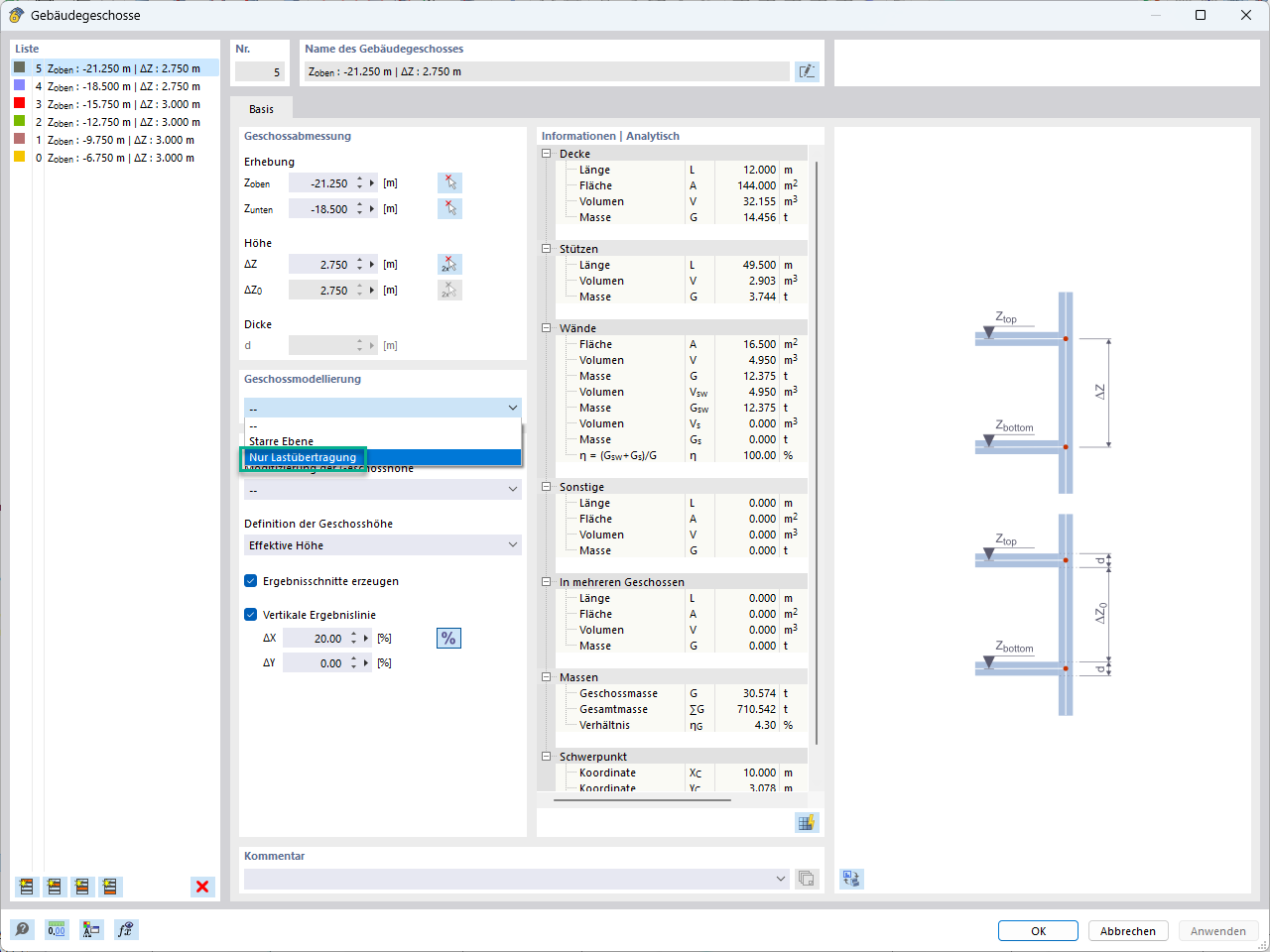Choose the empty '--' entry in the dropdown list
This screenshot has height=952, width=1270.
pyautogui.click(x=383, y=426)
